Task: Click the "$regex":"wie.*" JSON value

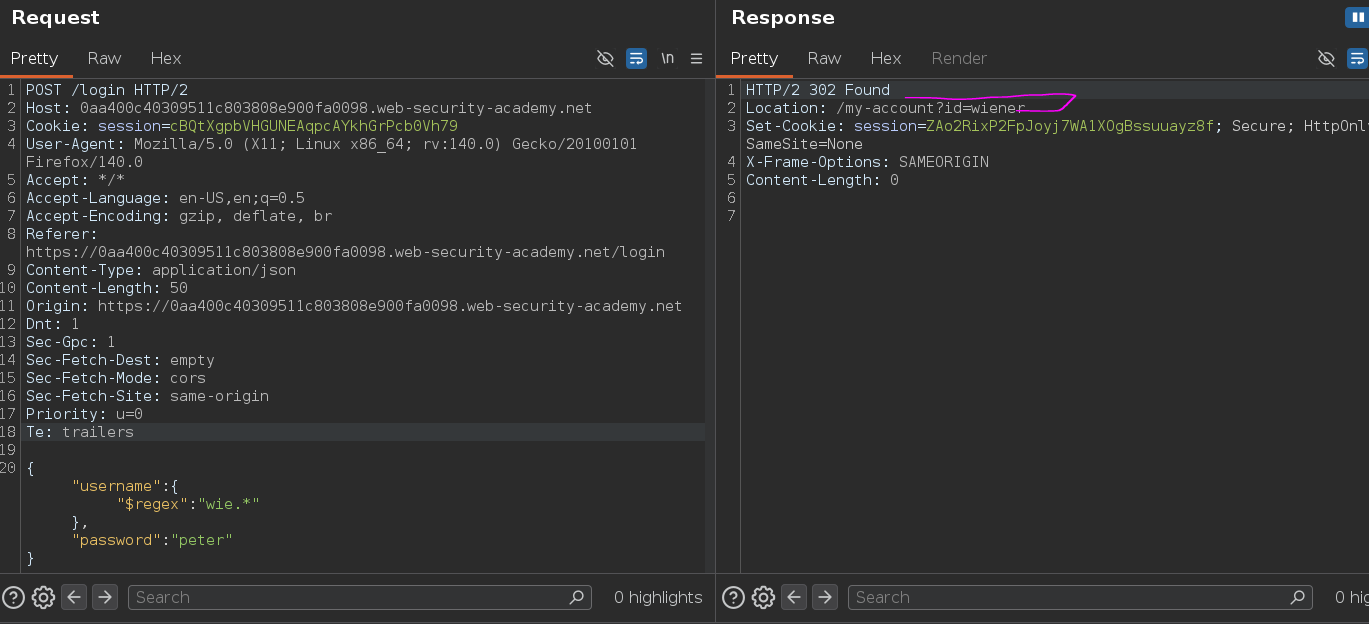Action: point(188,504)
